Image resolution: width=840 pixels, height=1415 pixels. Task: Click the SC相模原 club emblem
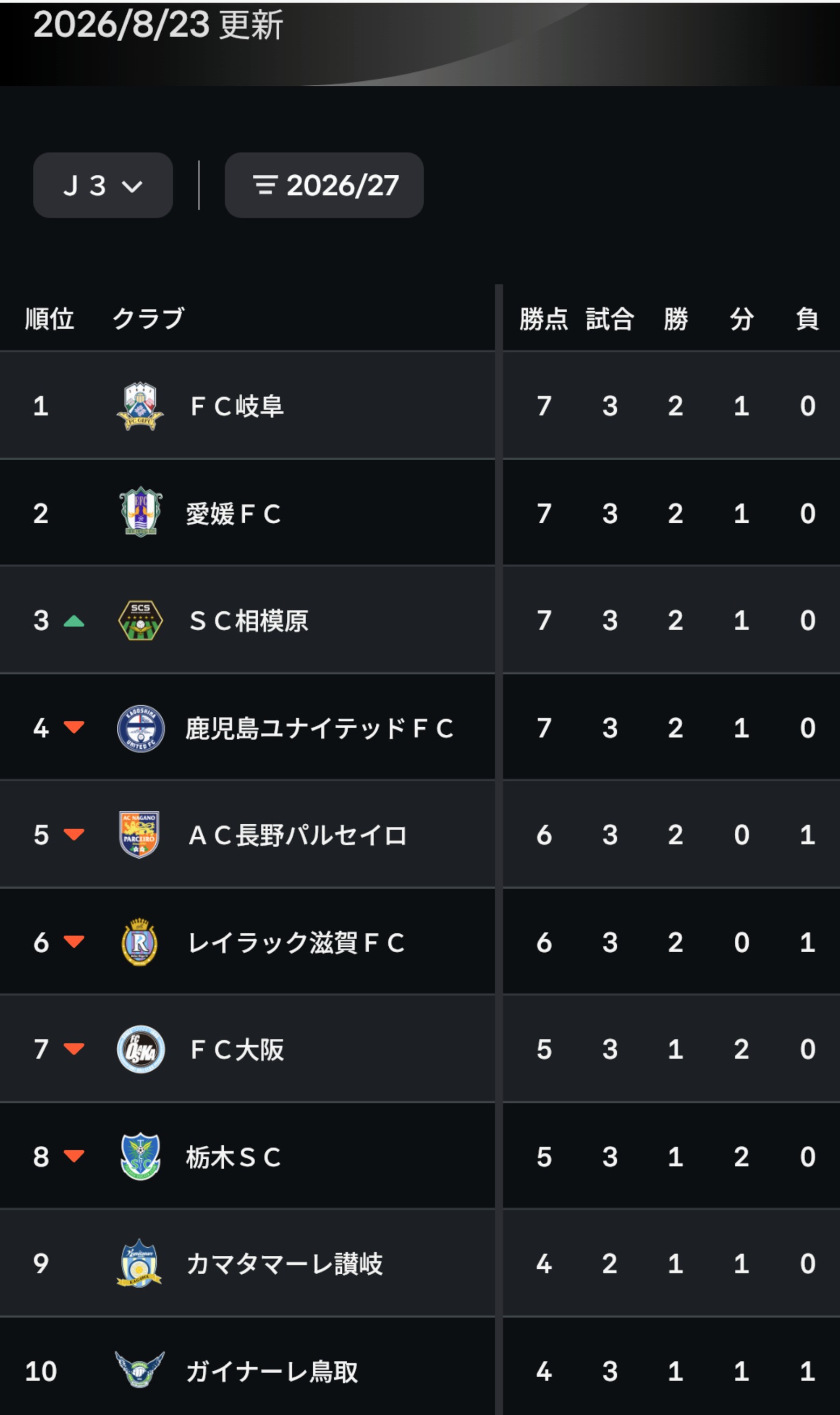(140, 620)
